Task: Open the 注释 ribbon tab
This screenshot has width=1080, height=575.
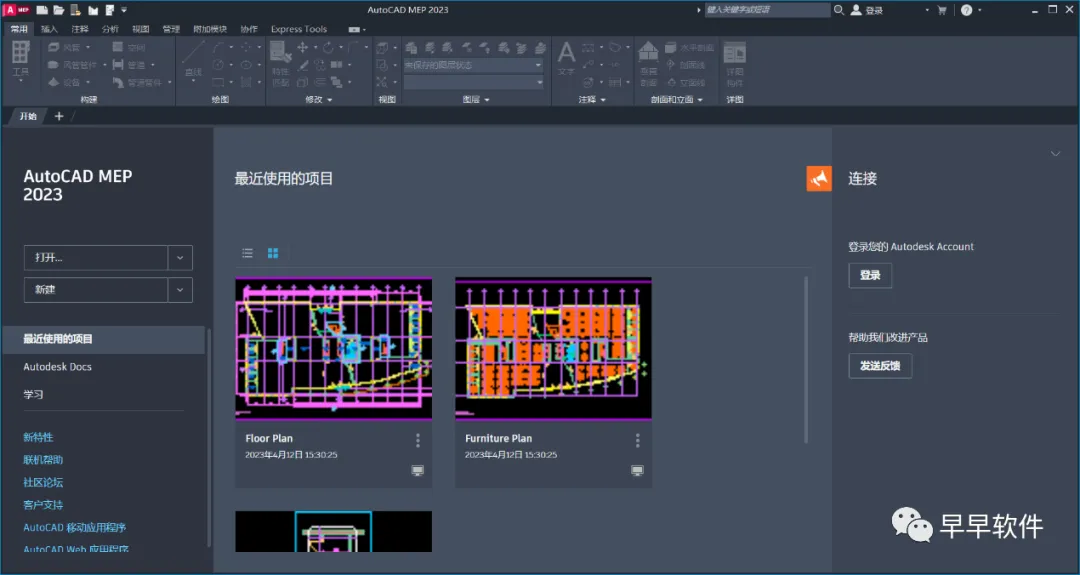Action: 80,29
